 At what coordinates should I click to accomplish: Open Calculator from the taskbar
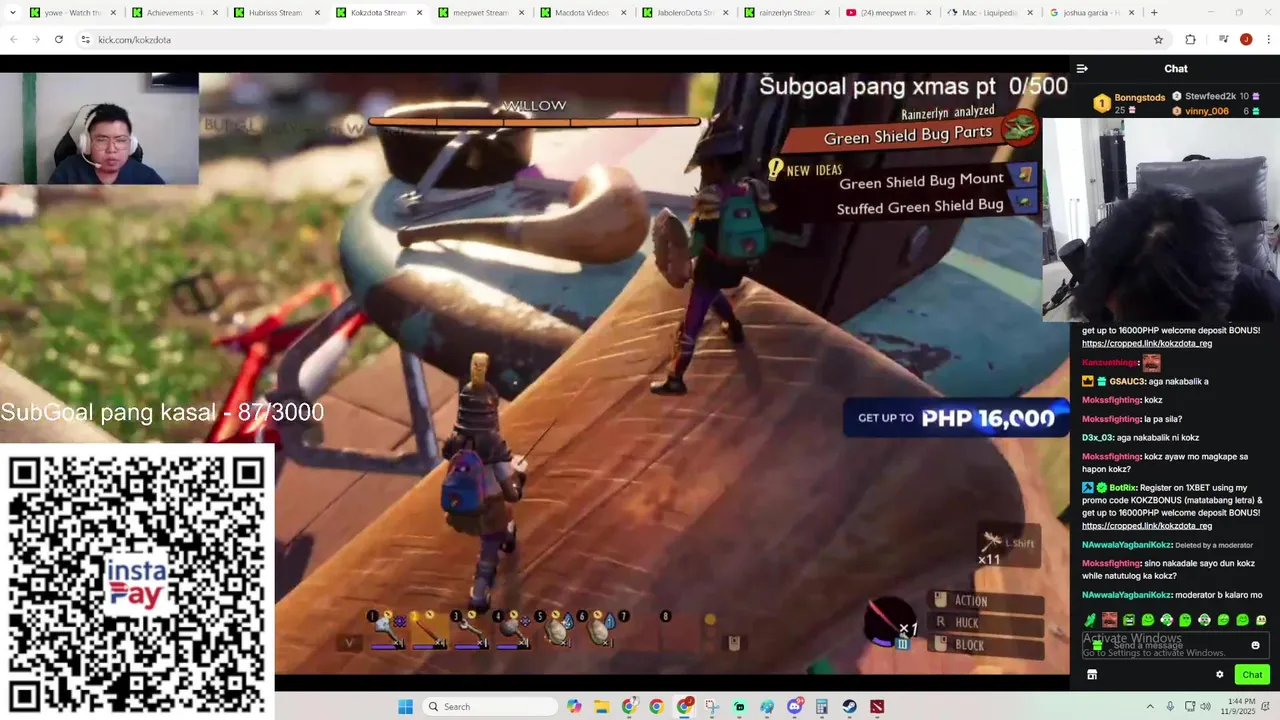click(822, 707)
